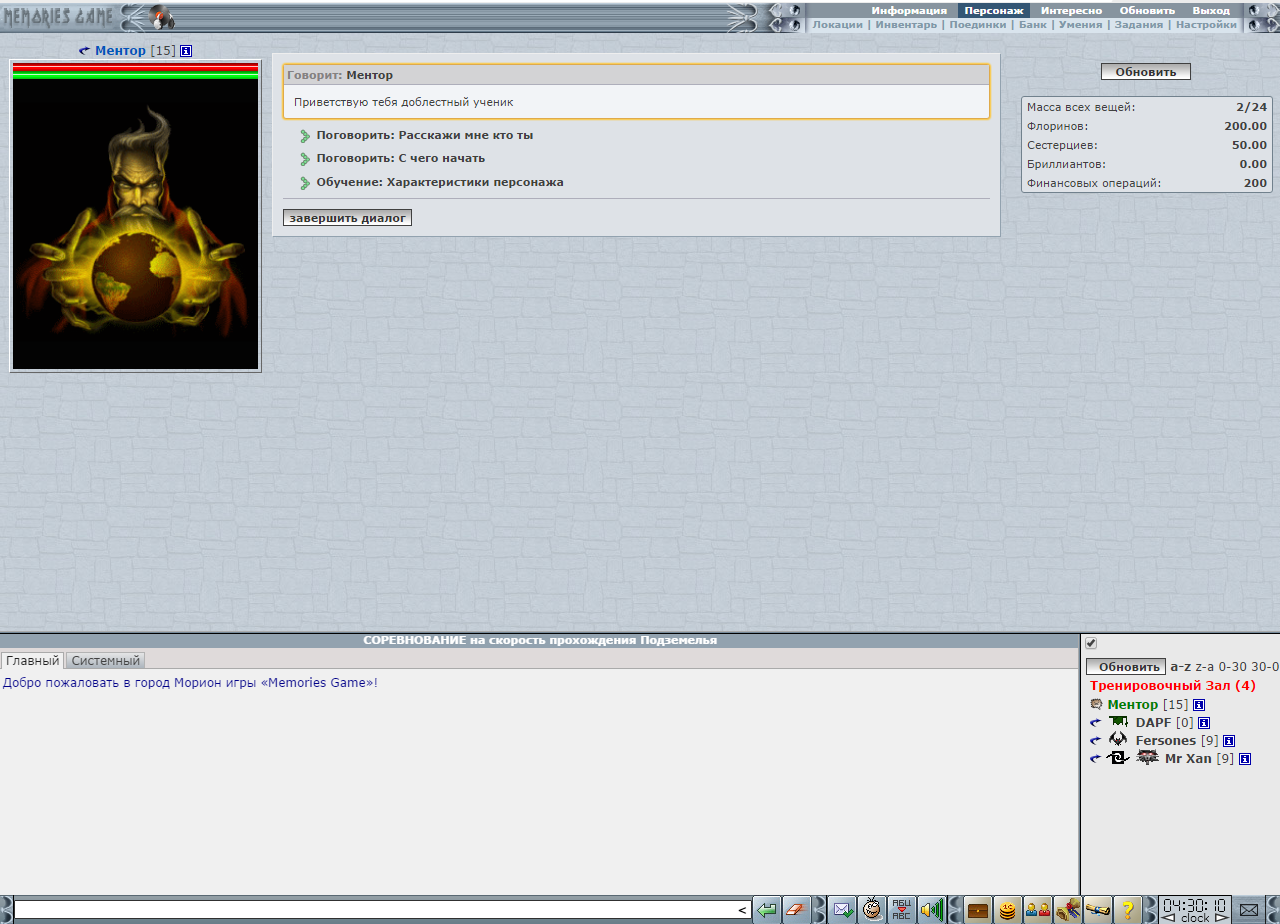Select dialog option С чего начать
Viewport: 1280px width, 924px height.
click(400, 158)
